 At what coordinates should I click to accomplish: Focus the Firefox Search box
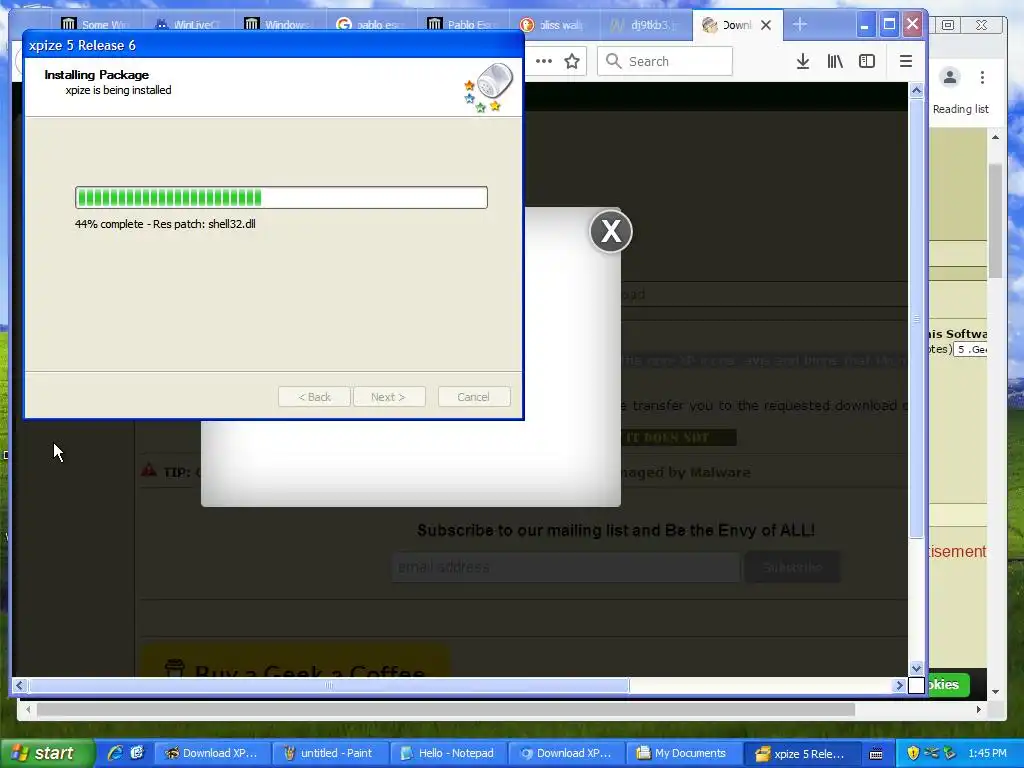pyautogui.click(x=665, y=61)
